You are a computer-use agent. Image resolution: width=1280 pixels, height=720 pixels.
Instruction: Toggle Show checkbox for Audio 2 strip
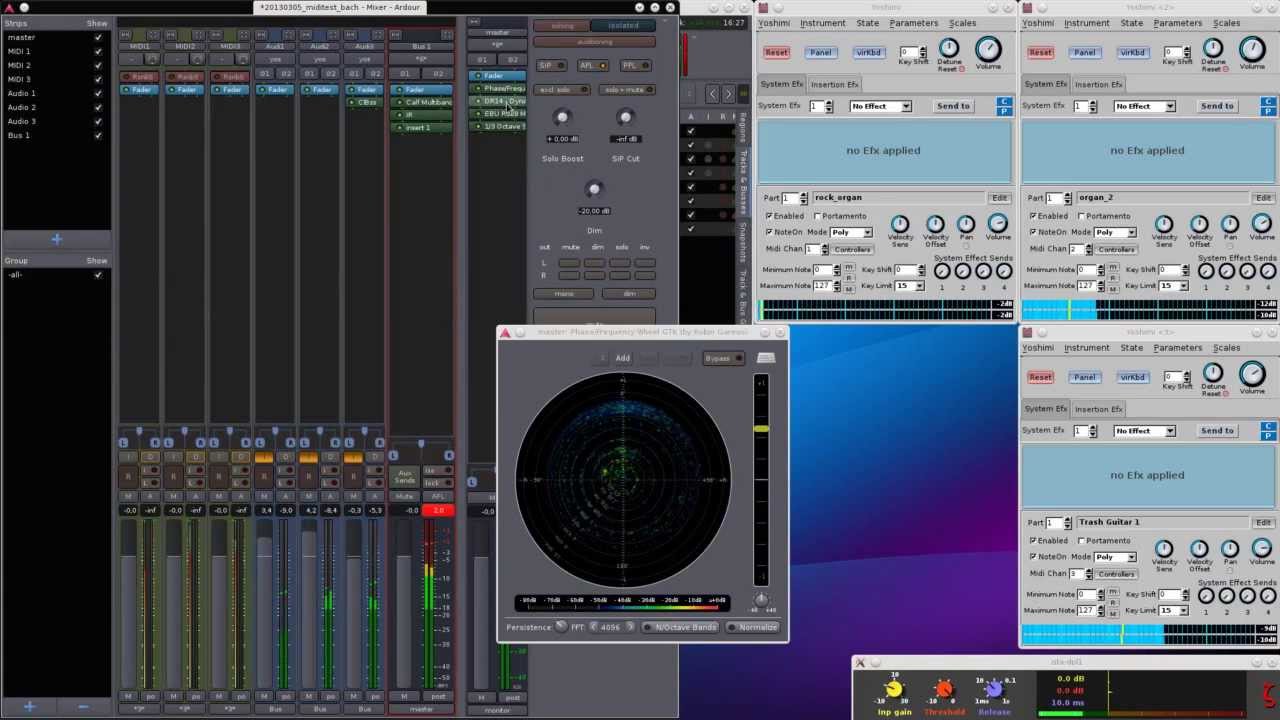pos(98,107)
